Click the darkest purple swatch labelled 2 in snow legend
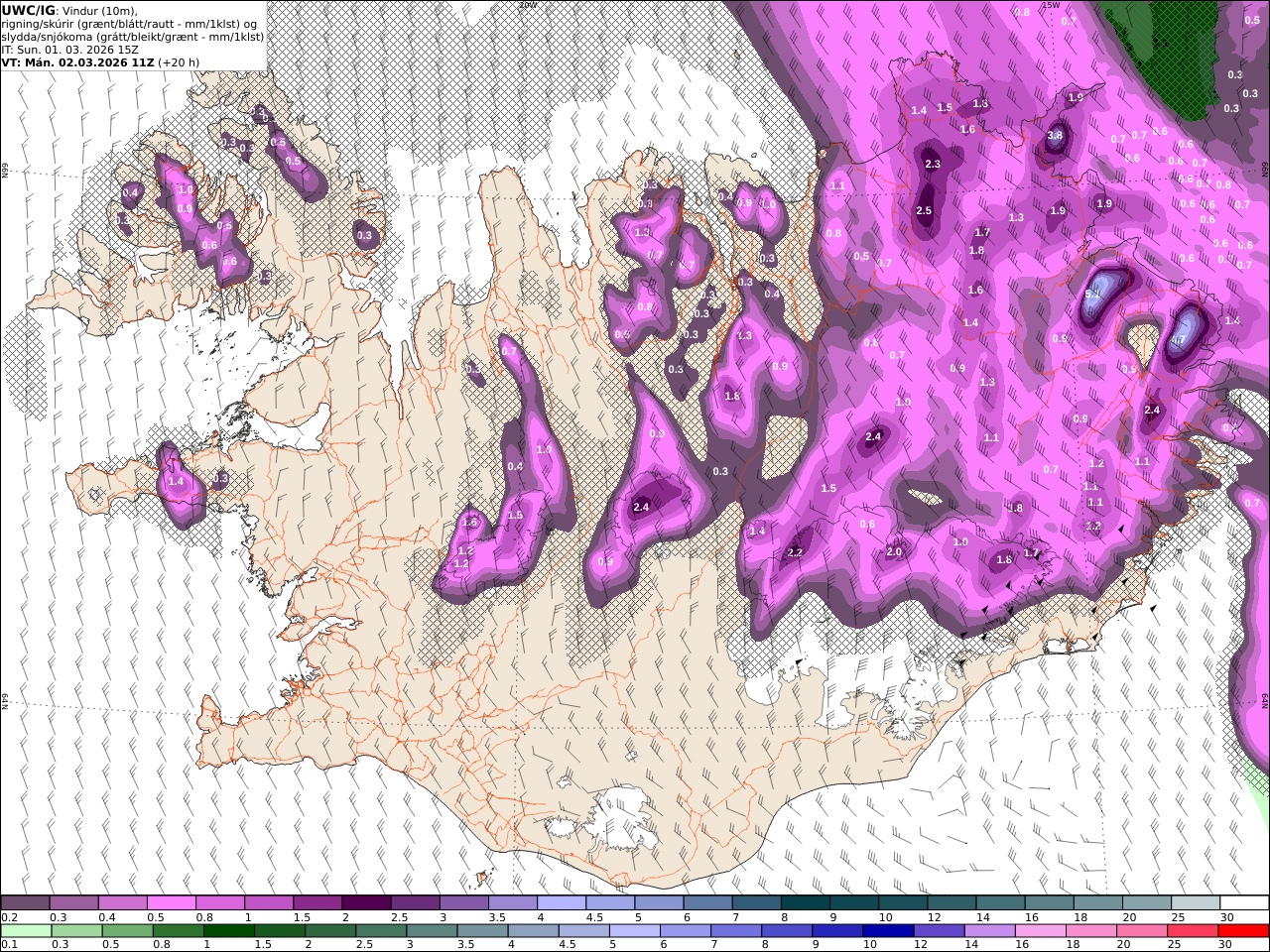The image size is (1270, 952). click(x=365, y=903)
